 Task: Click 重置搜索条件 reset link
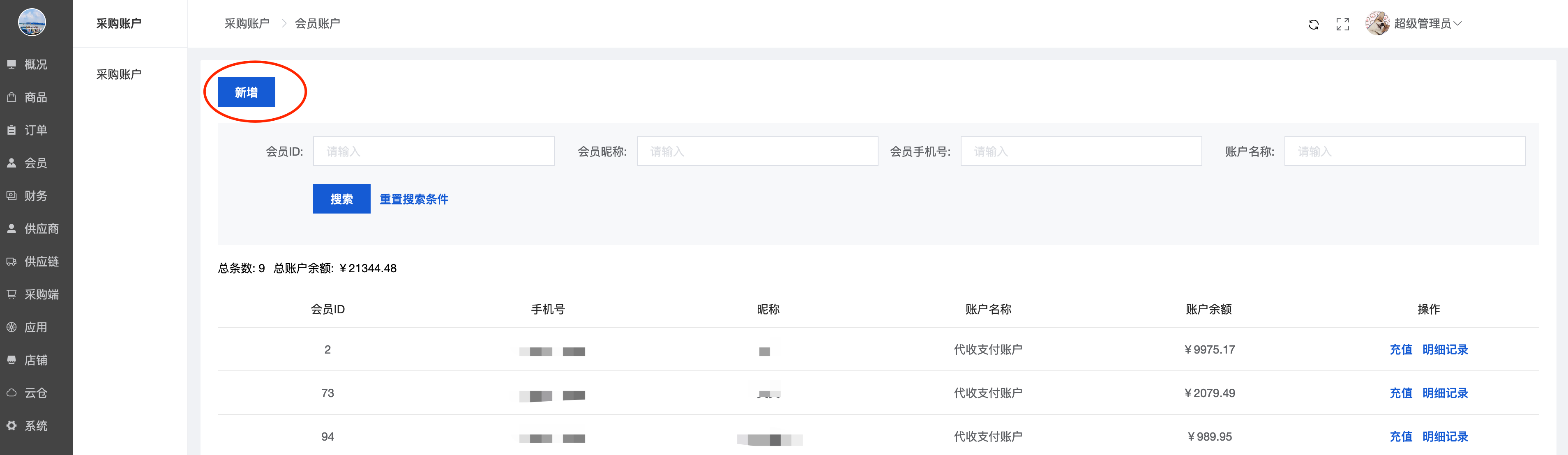(x=414, y=200)
